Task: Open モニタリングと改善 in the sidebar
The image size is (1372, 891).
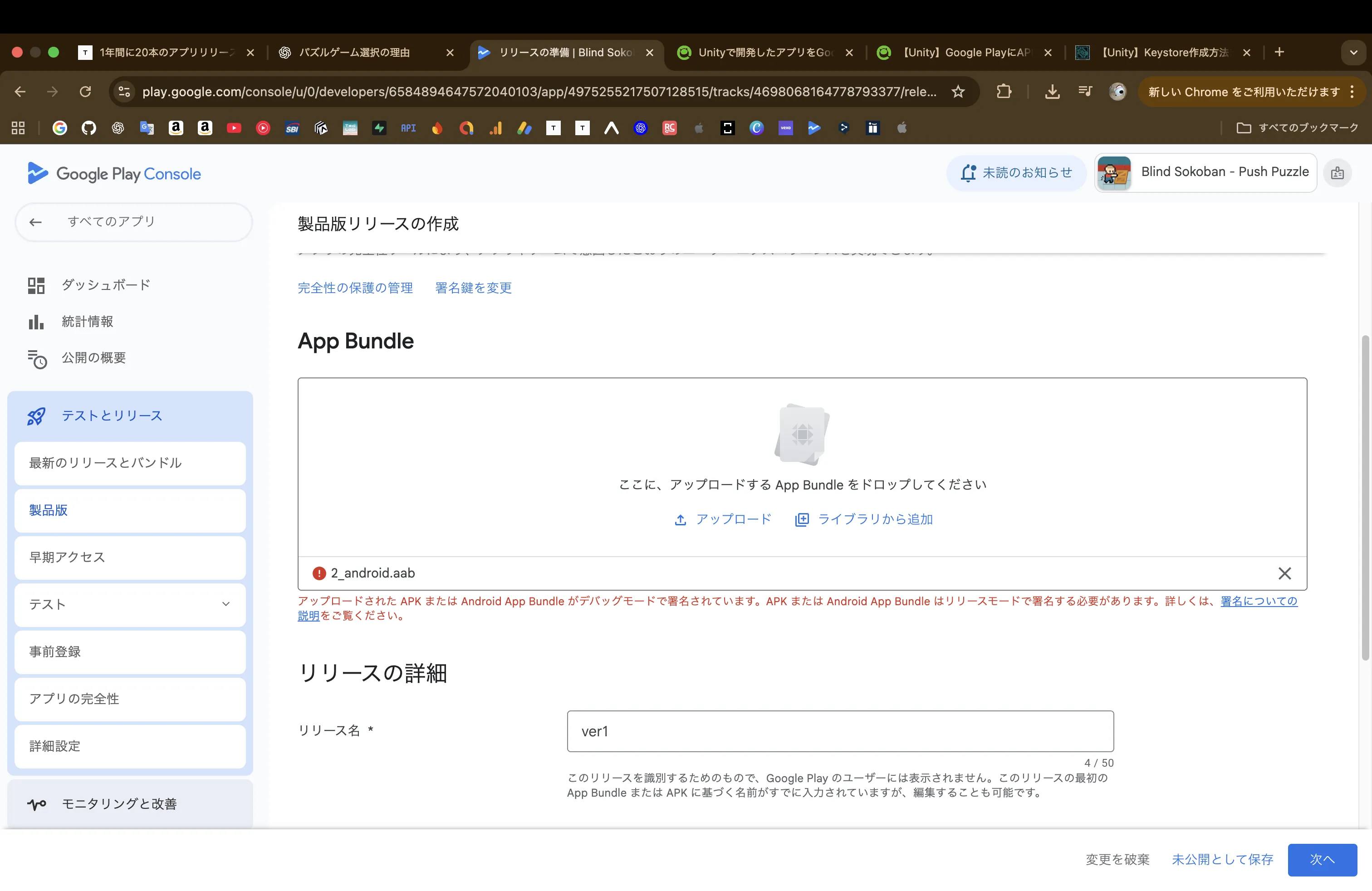Action: [x=119, y=804]
